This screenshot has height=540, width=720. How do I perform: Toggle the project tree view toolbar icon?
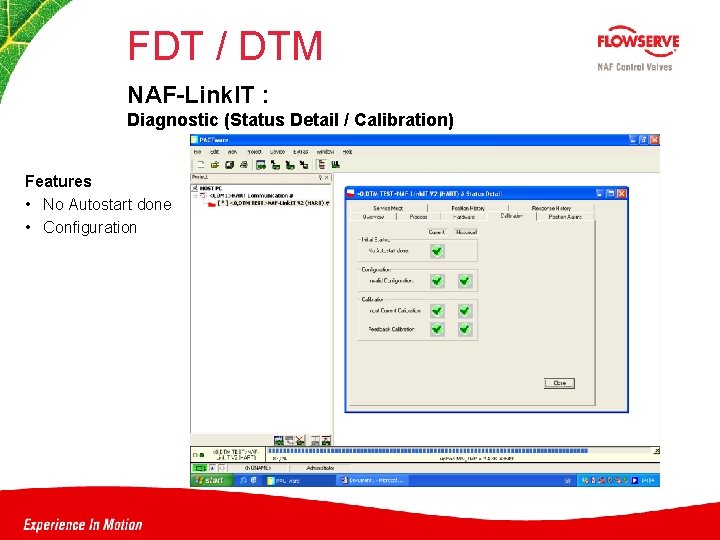(x=321, y=165)
